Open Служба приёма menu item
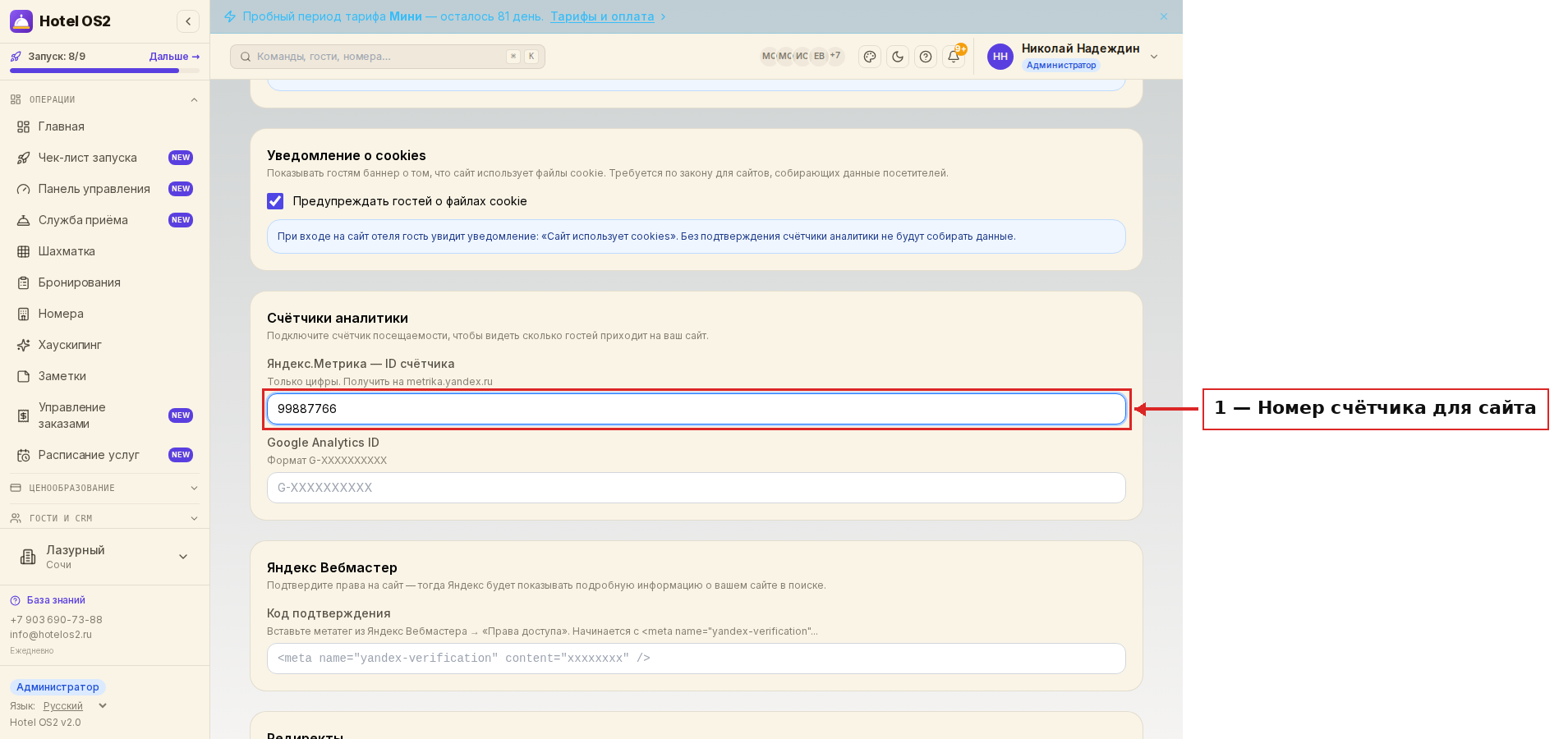This screenshot has width=1568, height=739. tap(104, 220)
